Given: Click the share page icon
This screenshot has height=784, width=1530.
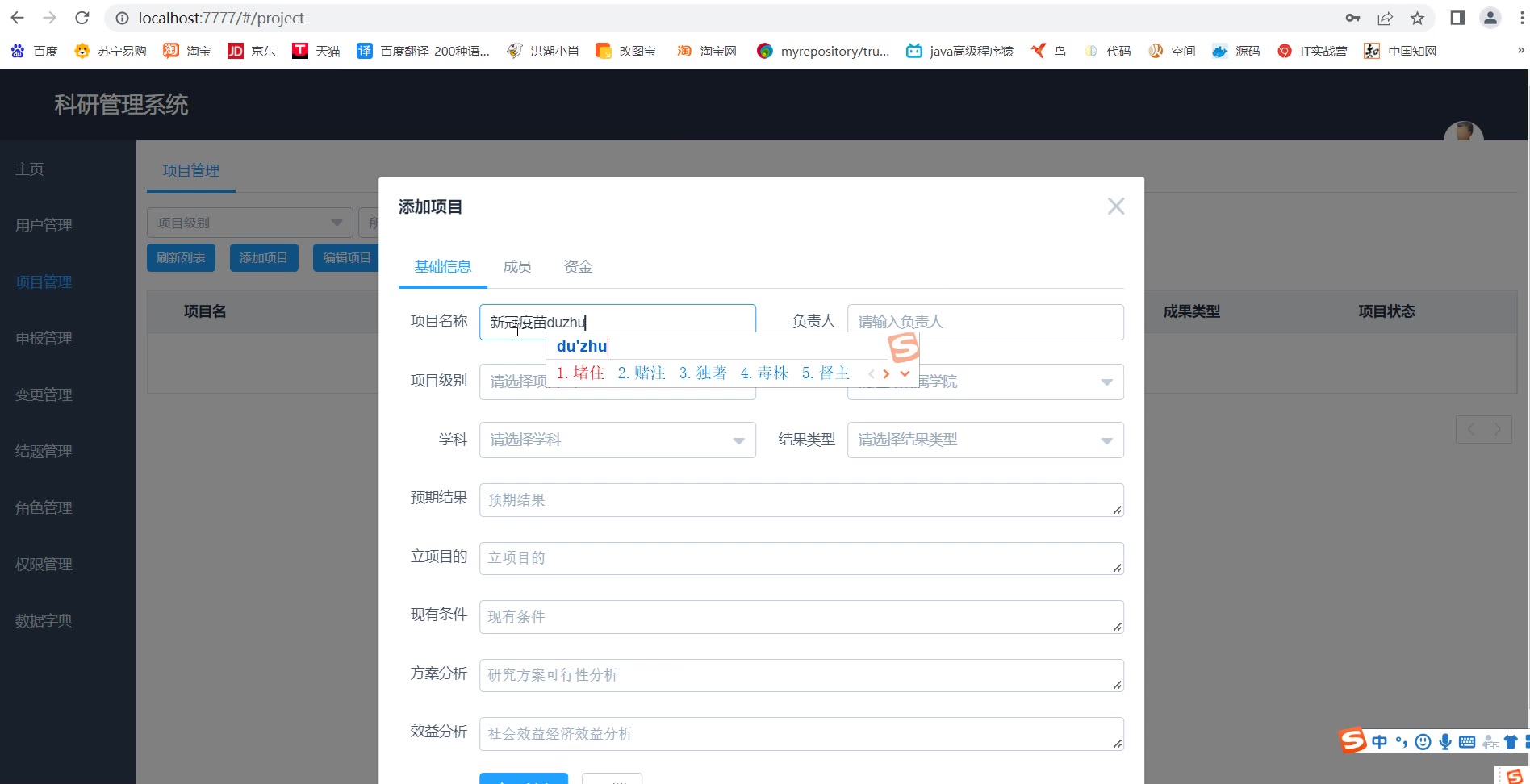Looking at the screenshot, I should (x=1386, y=18).
